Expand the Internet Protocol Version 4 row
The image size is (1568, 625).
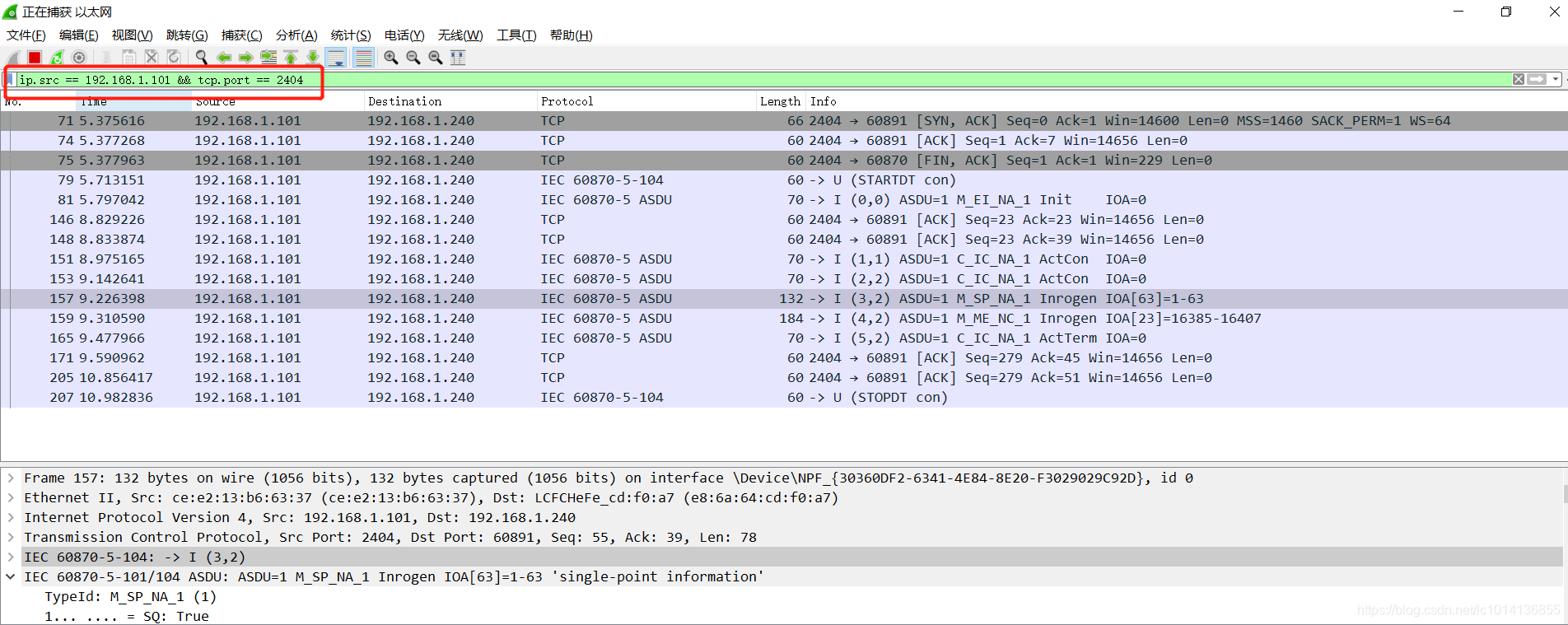[11, 517]
